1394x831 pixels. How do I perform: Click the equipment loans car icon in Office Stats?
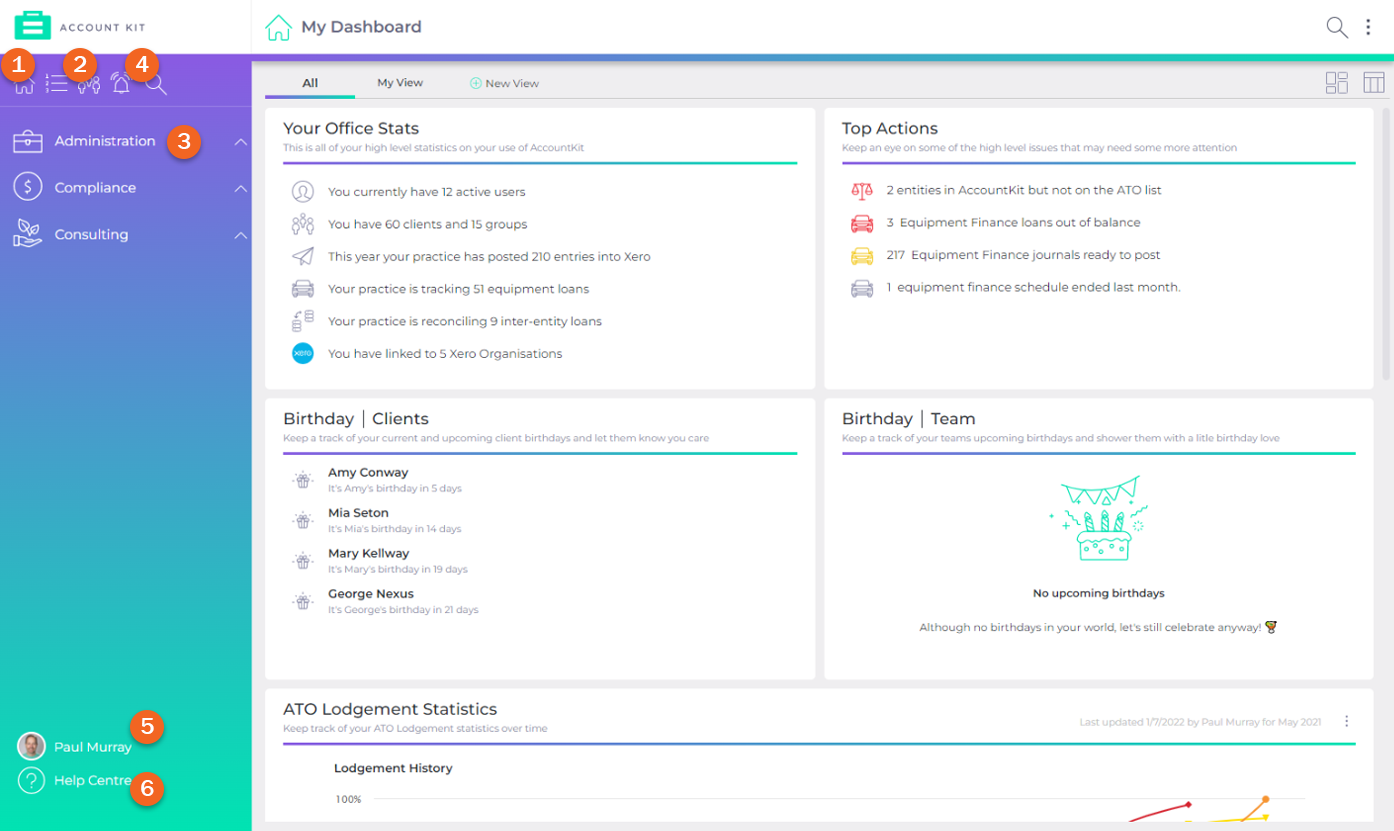coord(303,289)
